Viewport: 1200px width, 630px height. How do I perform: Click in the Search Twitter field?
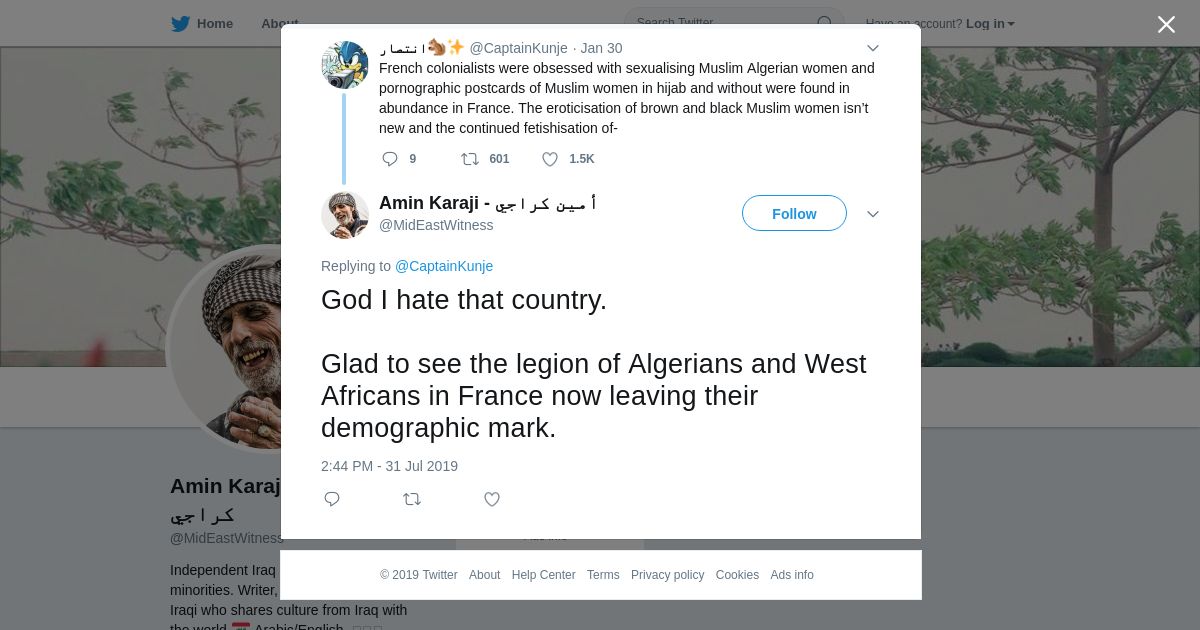coord(720,23)
